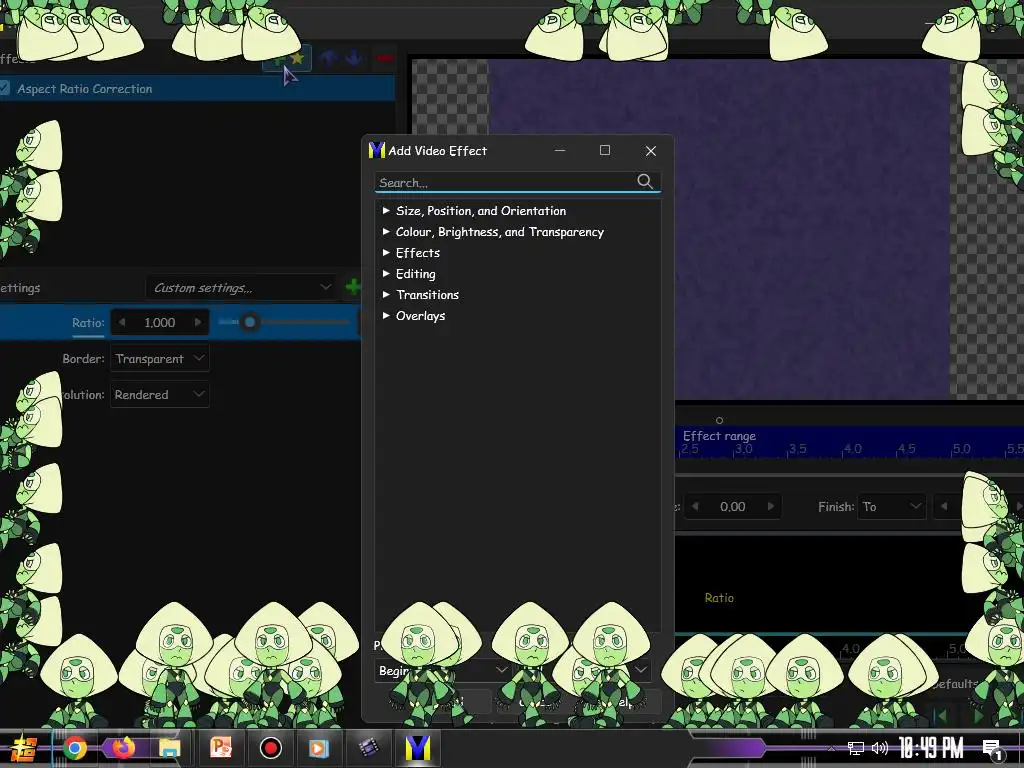Decrease start time left of 0.00
Viewport: 1024px width, 768px height.
click(x=695, y=506)
